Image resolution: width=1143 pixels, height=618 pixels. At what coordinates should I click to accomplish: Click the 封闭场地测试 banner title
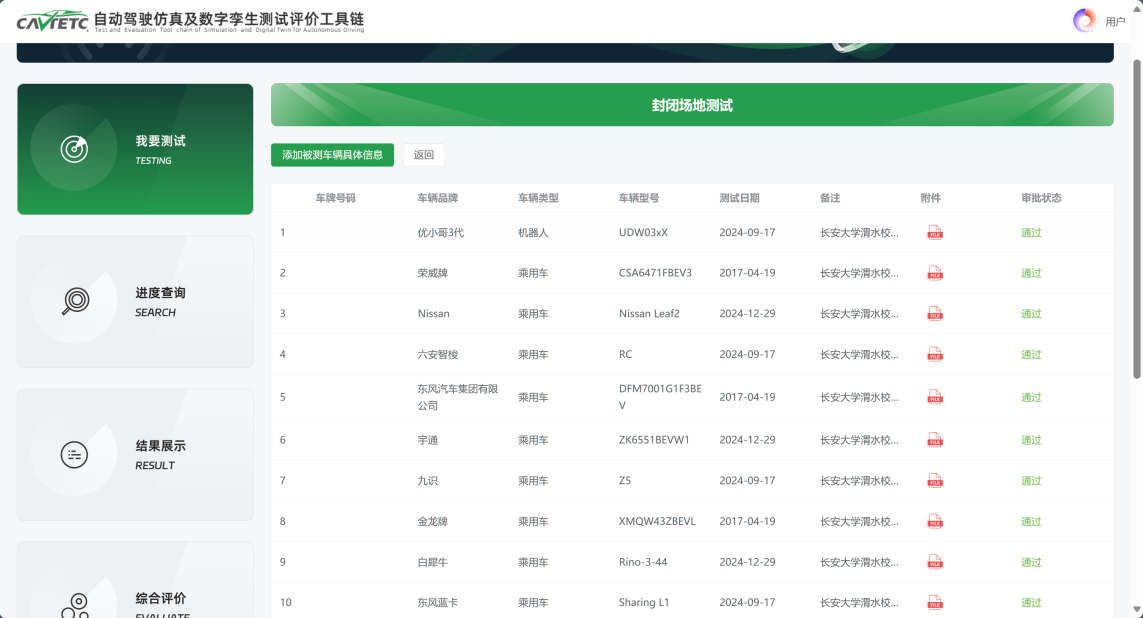coord(692,105)
